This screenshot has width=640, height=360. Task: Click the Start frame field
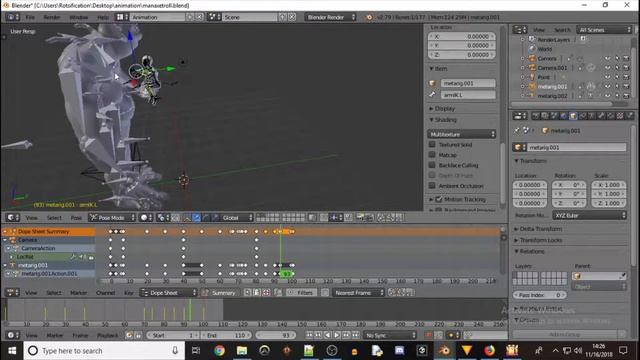coord(173,336)
